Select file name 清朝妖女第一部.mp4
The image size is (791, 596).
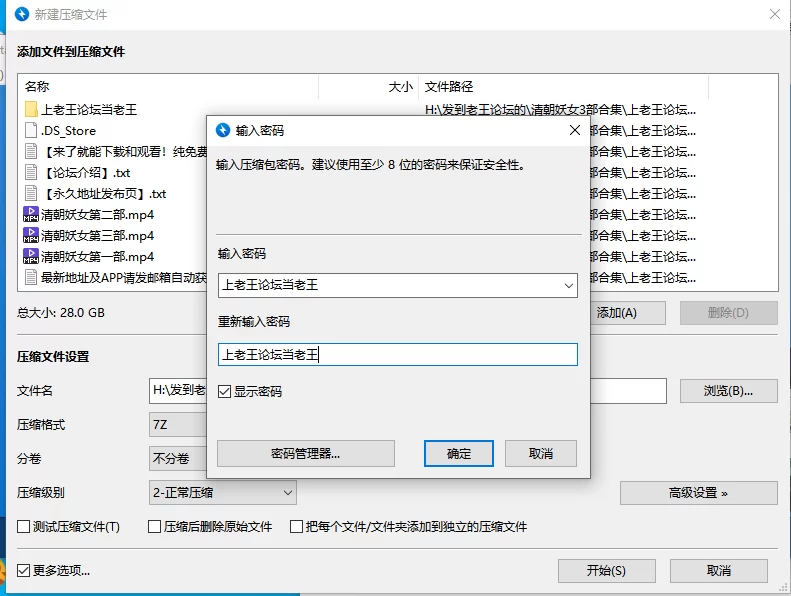pos(97,256)
